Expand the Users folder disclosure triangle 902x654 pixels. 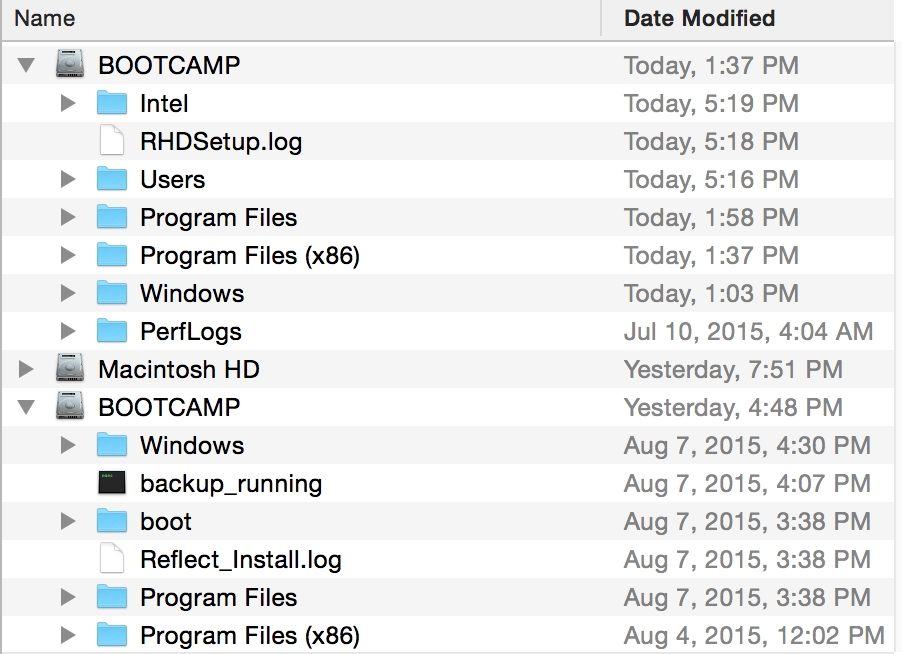pyautogui.click(x=68, y=179)
